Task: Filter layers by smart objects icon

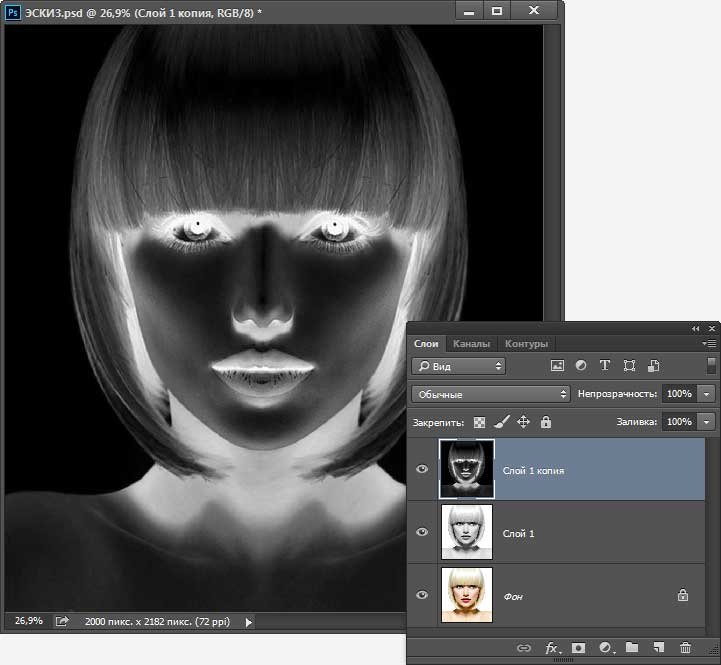Action: pos(653,366)
